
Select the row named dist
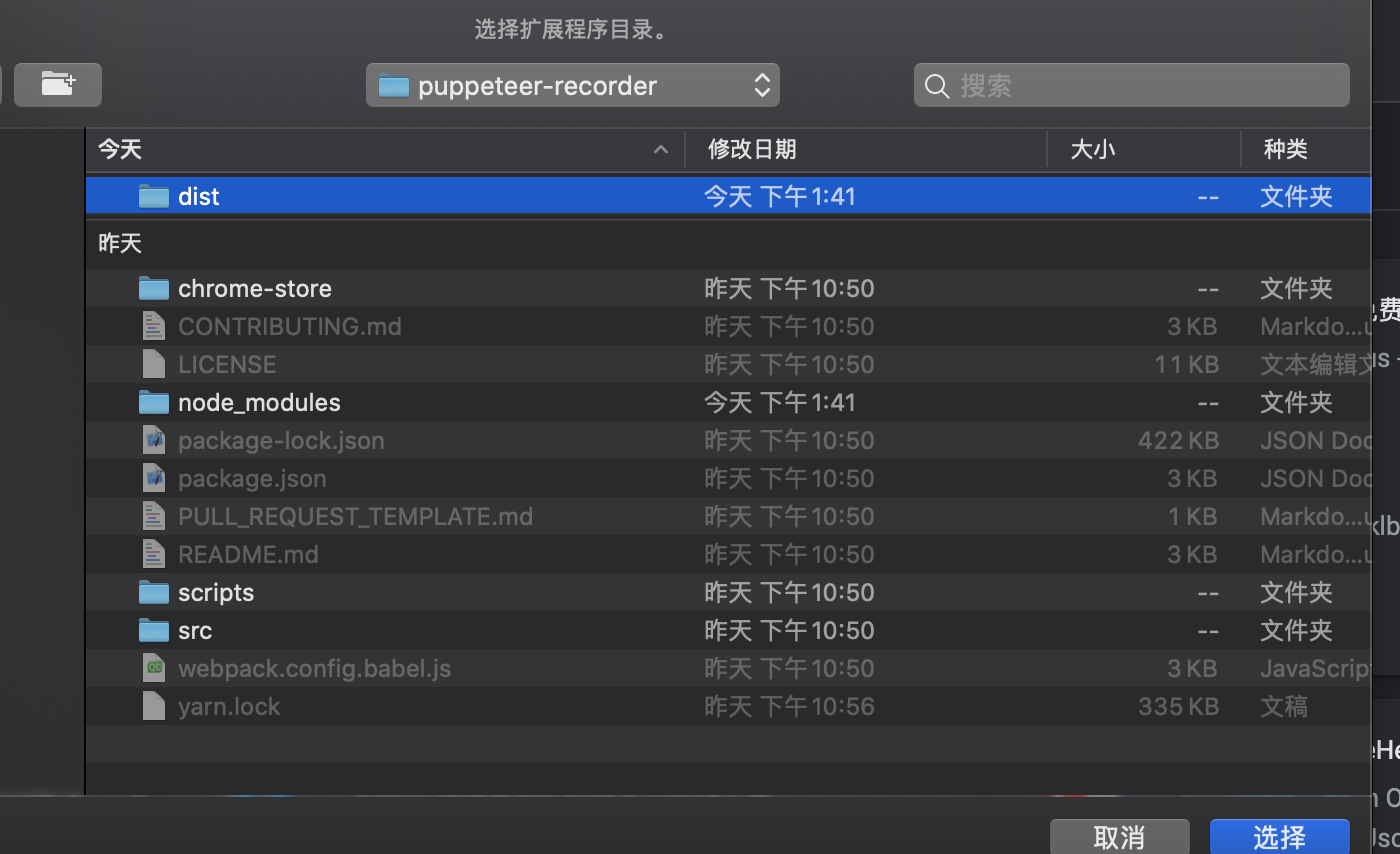point(728,196)
